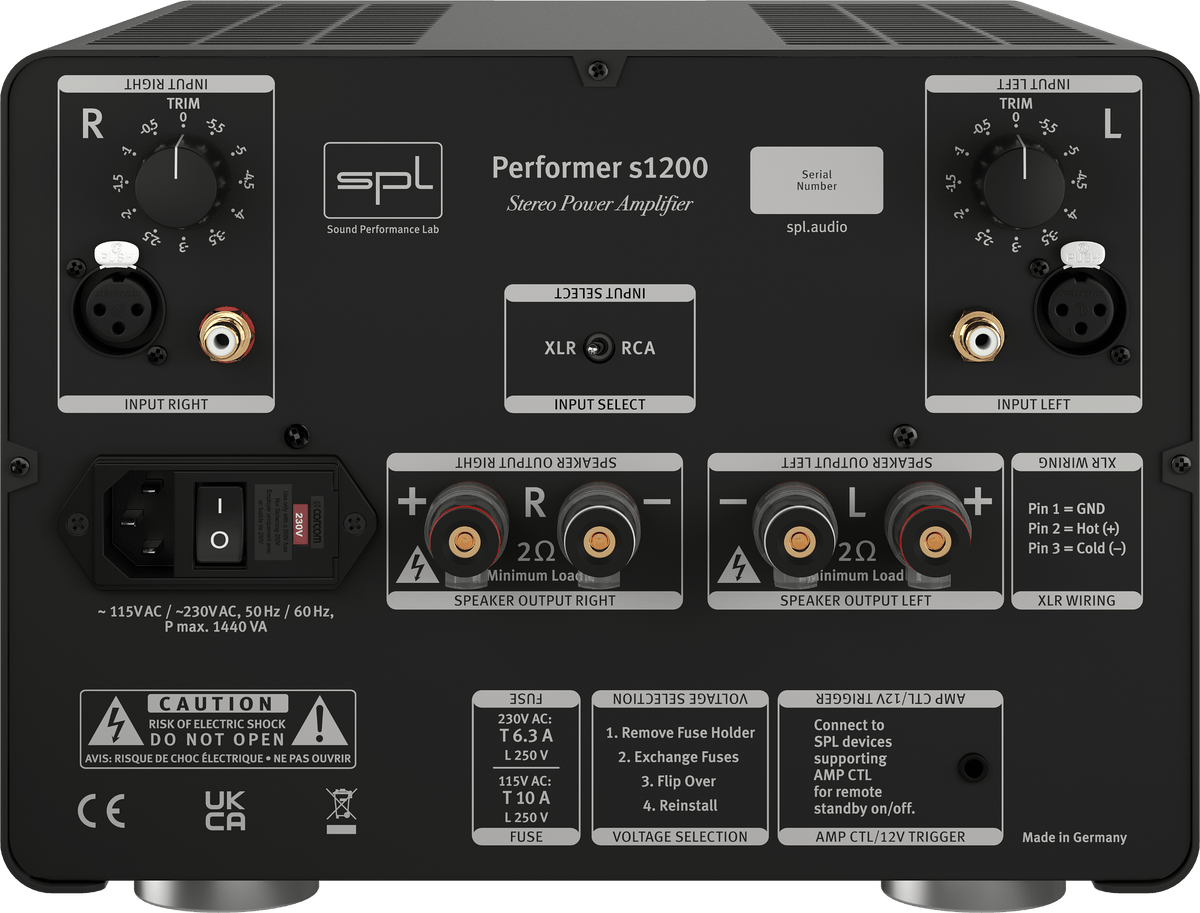Click the upright 'VOLTAGE SELECTION' bottom label
The image size is (1200, 913).
[680, 837]
